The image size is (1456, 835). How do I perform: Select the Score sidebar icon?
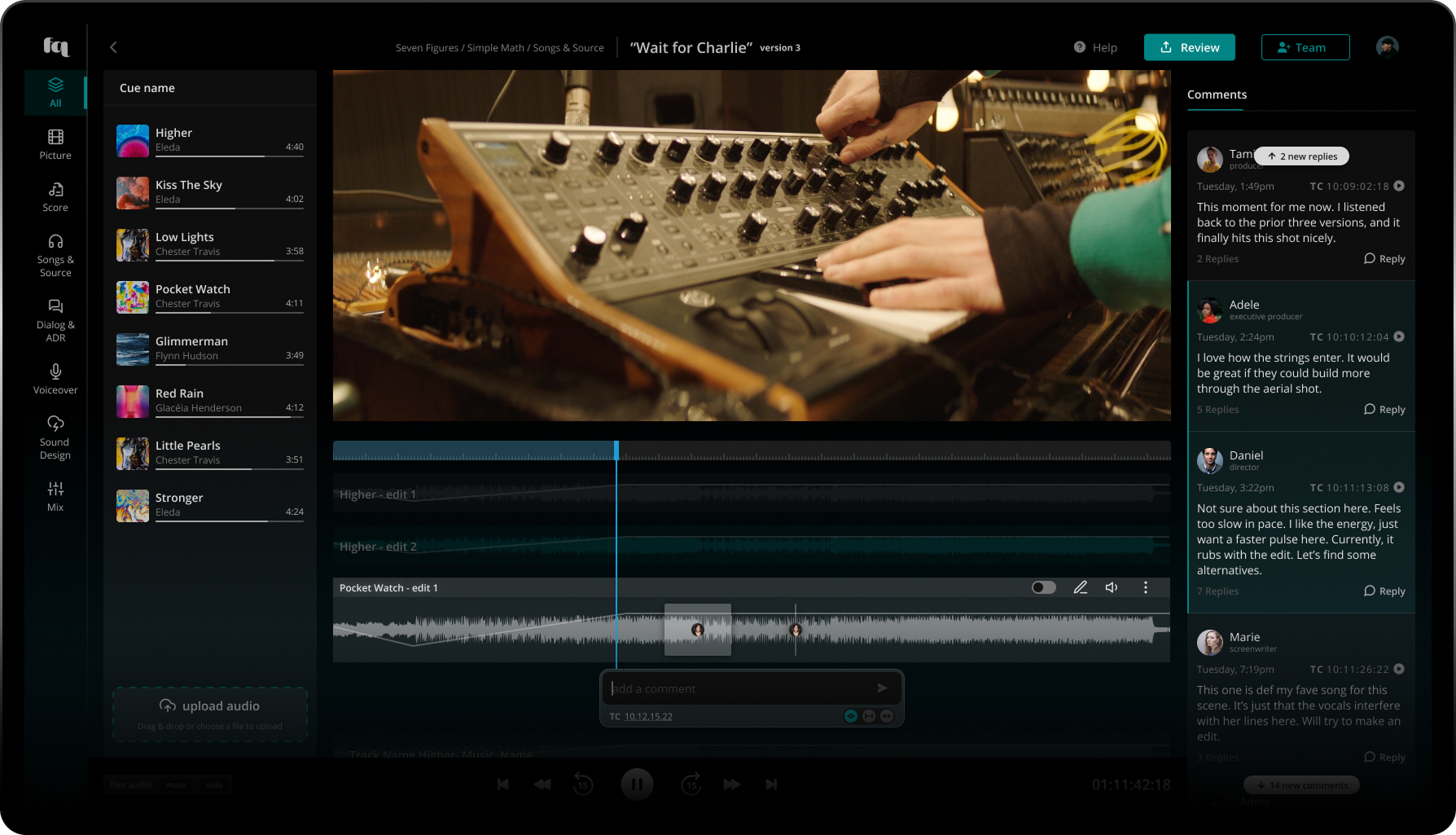pyautogui.click(x=55, y=196)
